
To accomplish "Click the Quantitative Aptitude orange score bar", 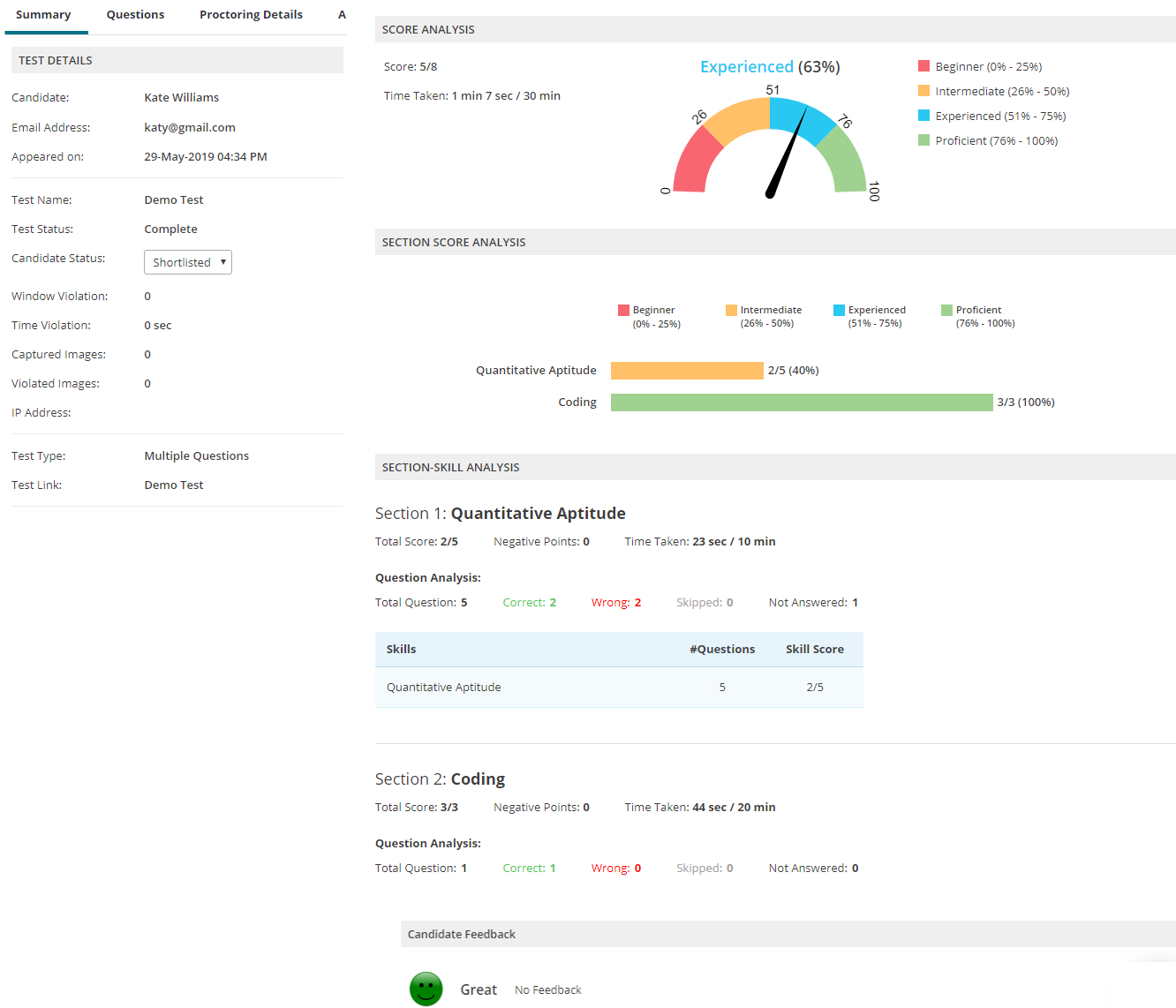I will pos(686,371).
